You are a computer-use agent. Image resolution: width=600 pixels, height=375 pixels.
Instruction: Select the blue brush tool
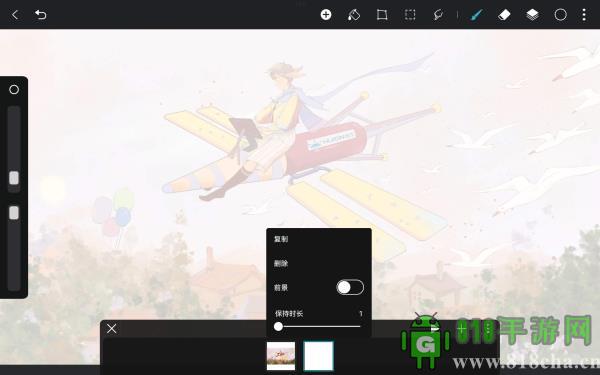(476, 15)
